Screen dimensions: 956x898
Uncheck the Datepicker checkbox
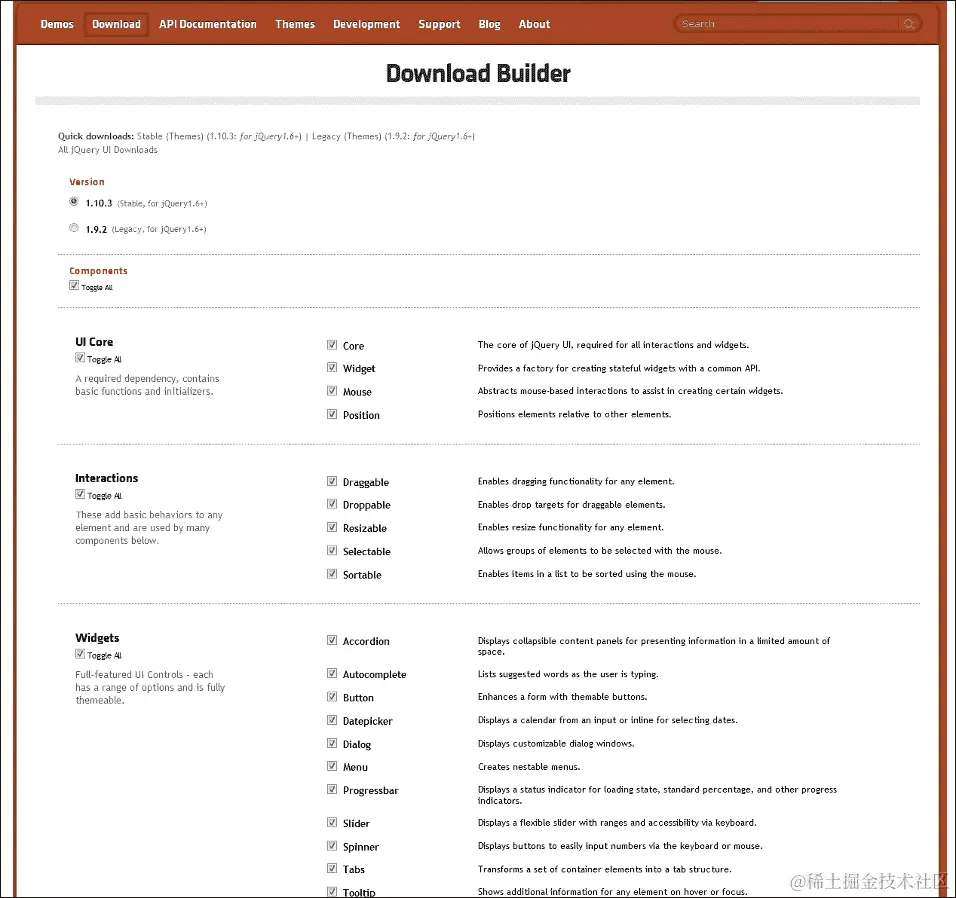pyautogui.click(x=332, y=720)
